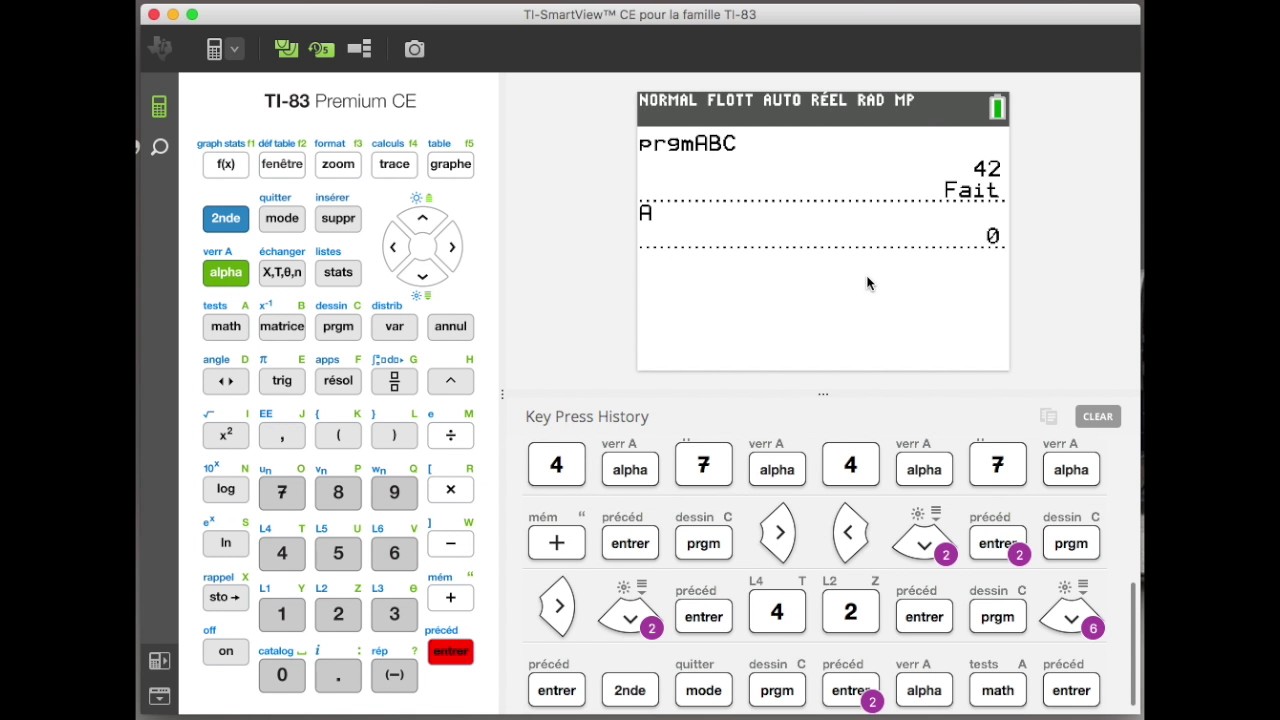1280x720 pixels.
Task: Click the keypad panel toggle sidebar icon
Action: [x=159, y=661]
